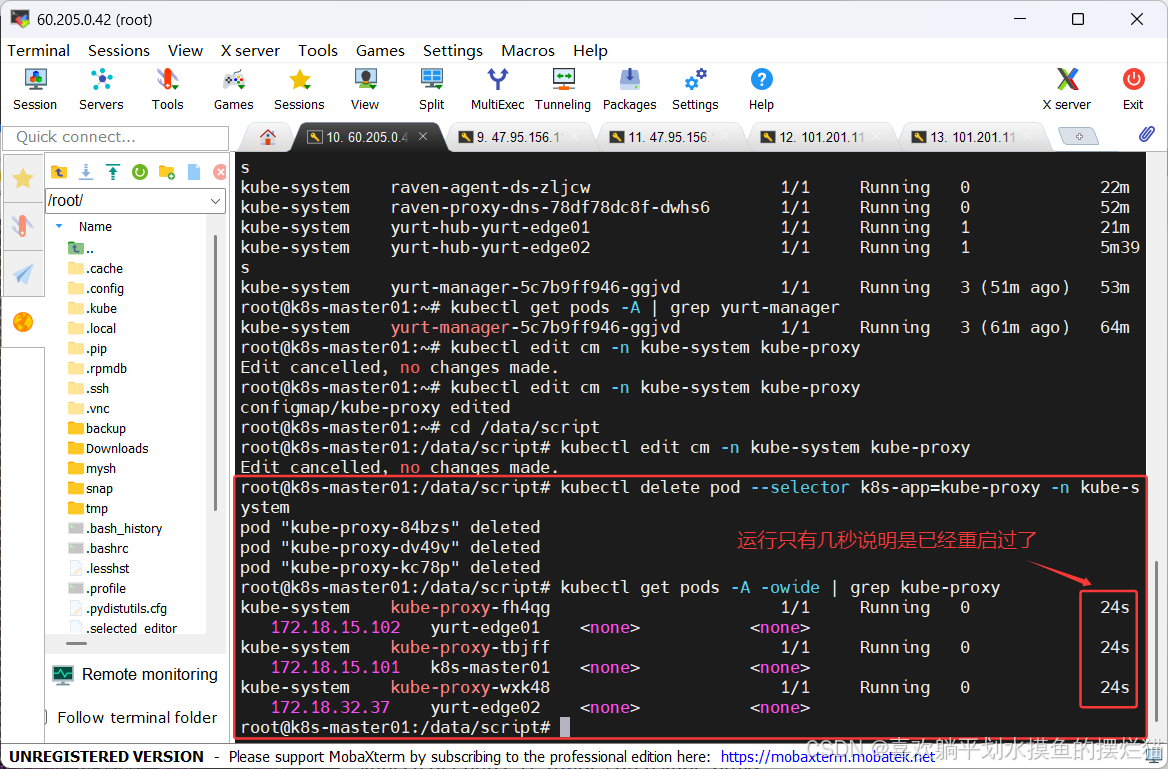Image resolution: width=1168 pixels, height=769 pixels.
Task: Click the file browser vertical scrollbar
Action: [x=215, y=373]
